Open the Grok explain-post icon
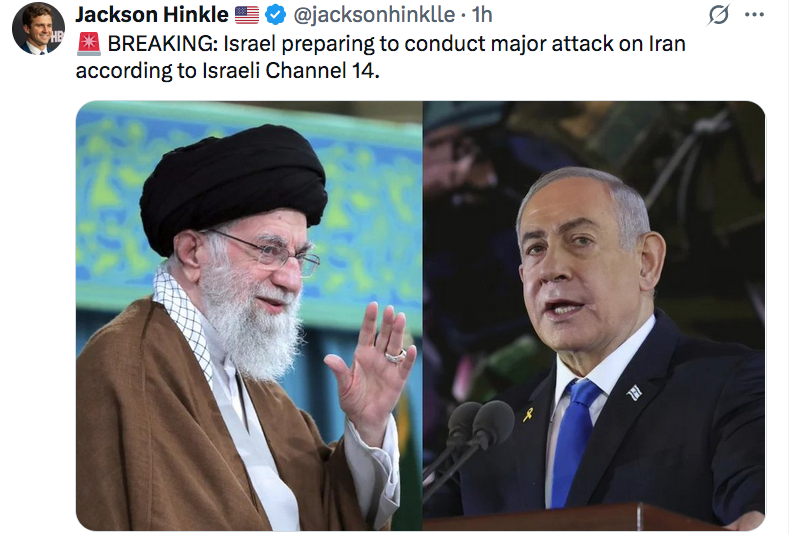 coord(718,14)
